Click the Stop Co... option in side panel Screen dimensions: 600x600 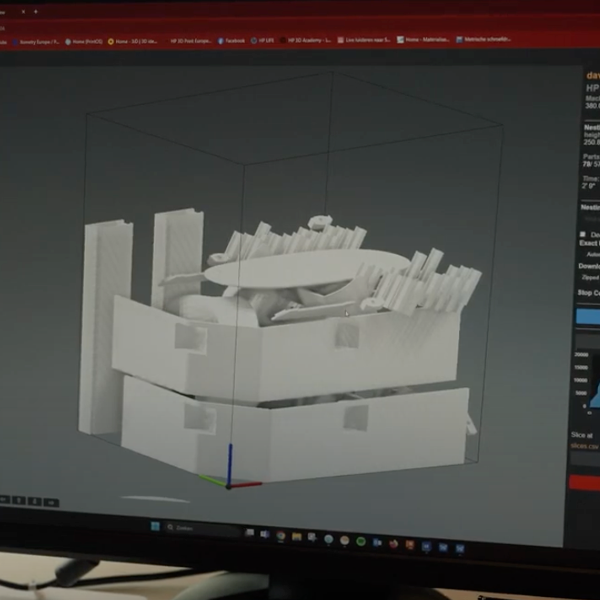pyautogui.click(x=589, y=293)
